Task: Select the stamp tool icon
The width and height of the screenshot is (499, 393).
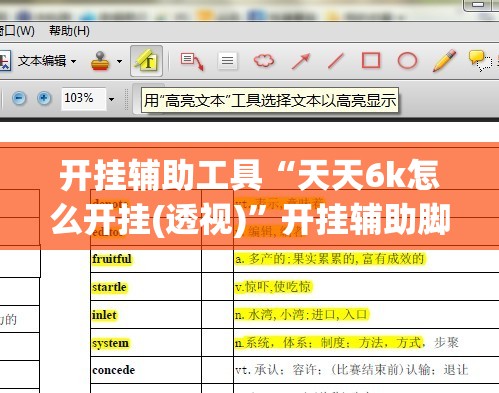Action: (100, 61)
